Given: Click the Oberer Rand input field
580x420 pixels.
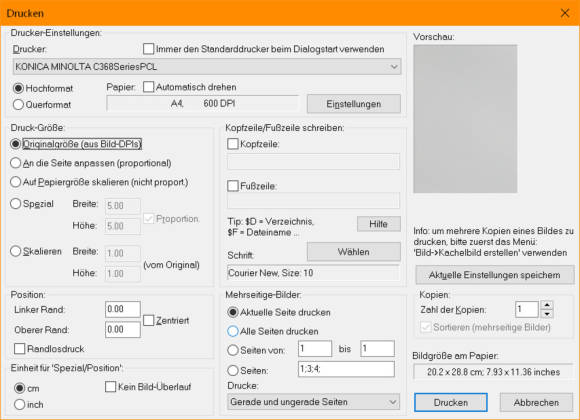Looking at the screenshot, I should point(123,329).
